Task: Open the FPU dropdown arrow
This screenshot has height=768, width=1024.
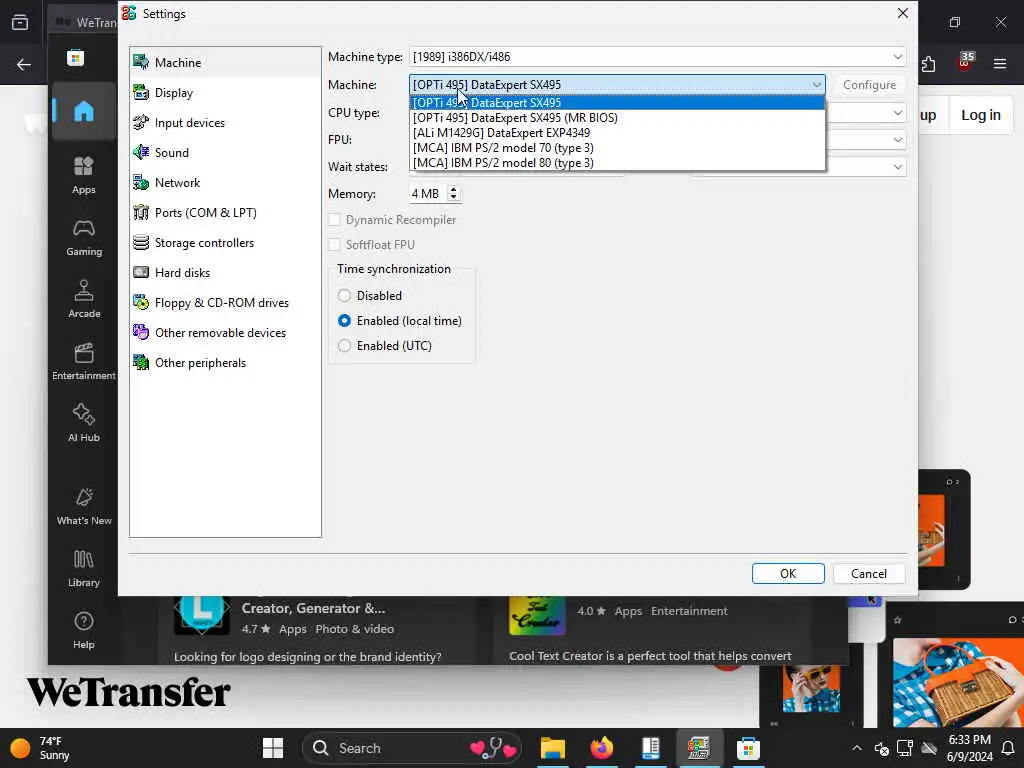Action: click(898, 140)
